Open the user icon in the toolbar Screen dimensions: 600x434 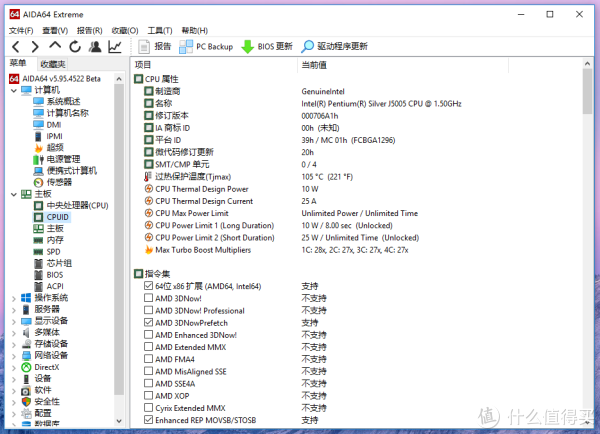click(x=95, y=47)
